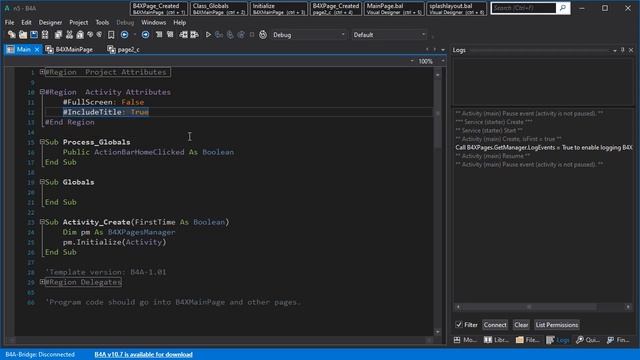640x360 pixels.
Task: Expand the Project Attributes region
Action: coord(42,72)
